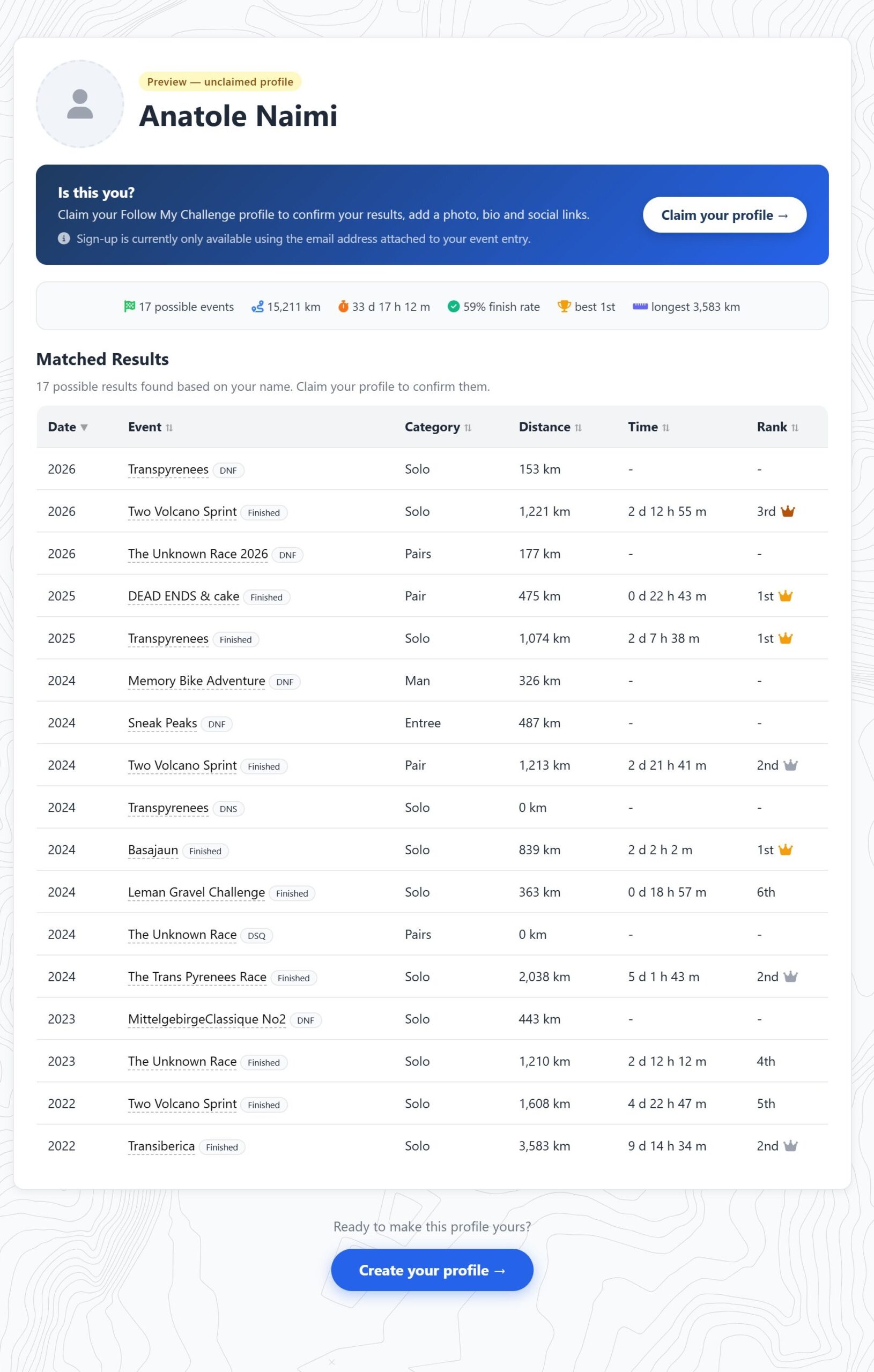Click the 2,038 km distance cell

pos(544,976)
